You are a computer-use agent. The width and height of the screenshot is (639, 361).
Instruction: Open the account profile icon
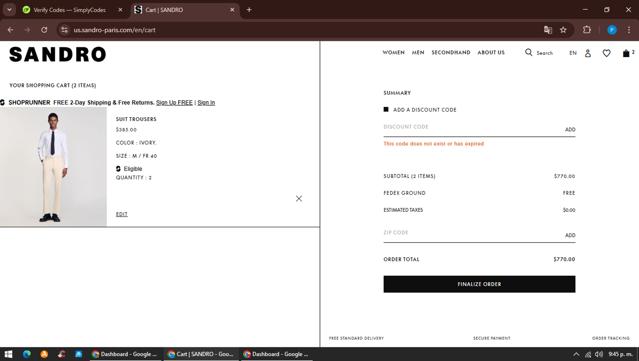[588, 53]
